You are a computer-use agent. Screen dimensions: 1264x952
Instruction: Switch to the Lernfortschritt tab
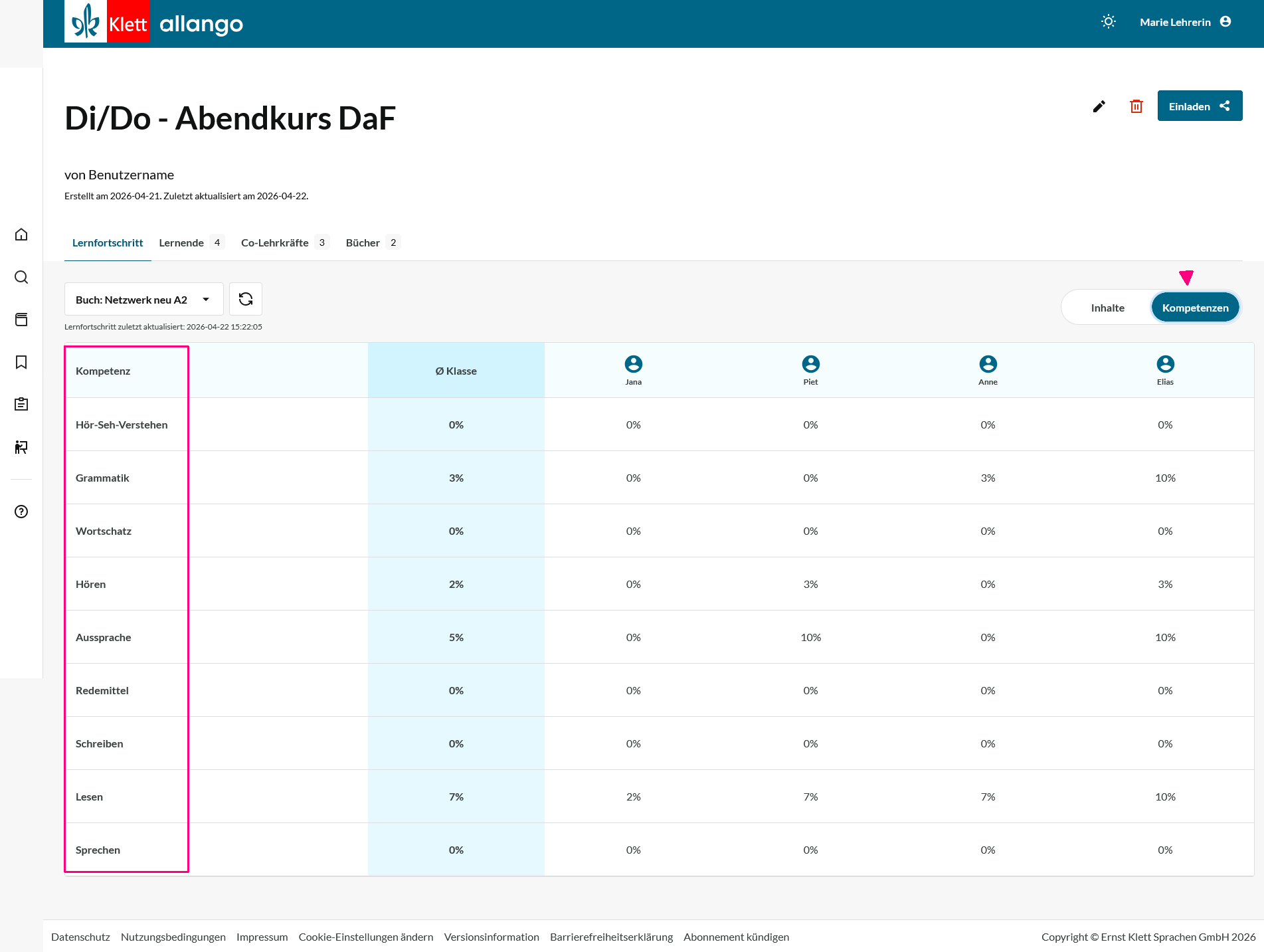point(108,242)
